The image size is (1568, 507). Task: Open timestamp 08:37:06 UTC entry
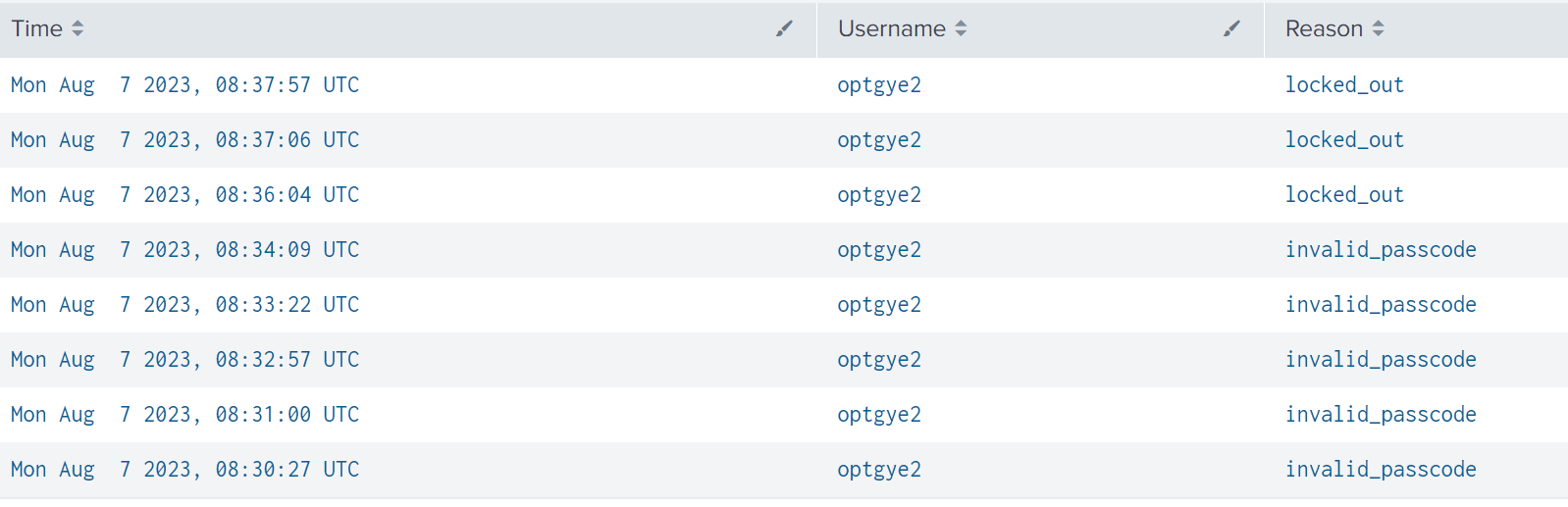pos(184,140)
